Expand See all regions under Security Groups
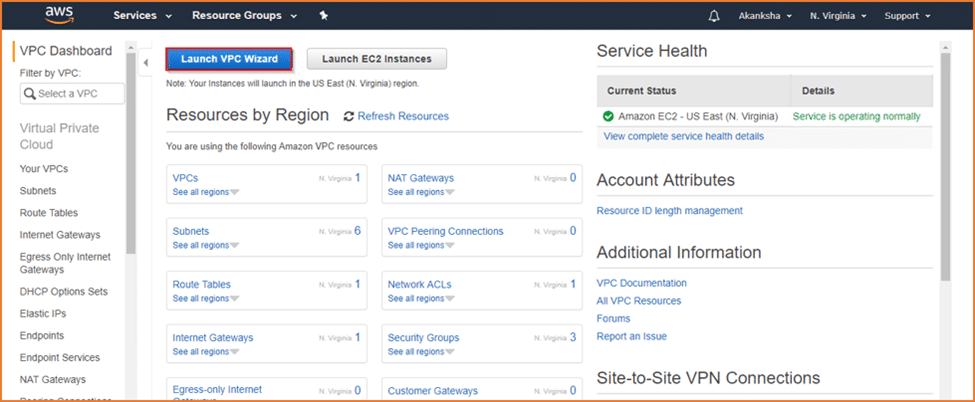 pos(421,352)
